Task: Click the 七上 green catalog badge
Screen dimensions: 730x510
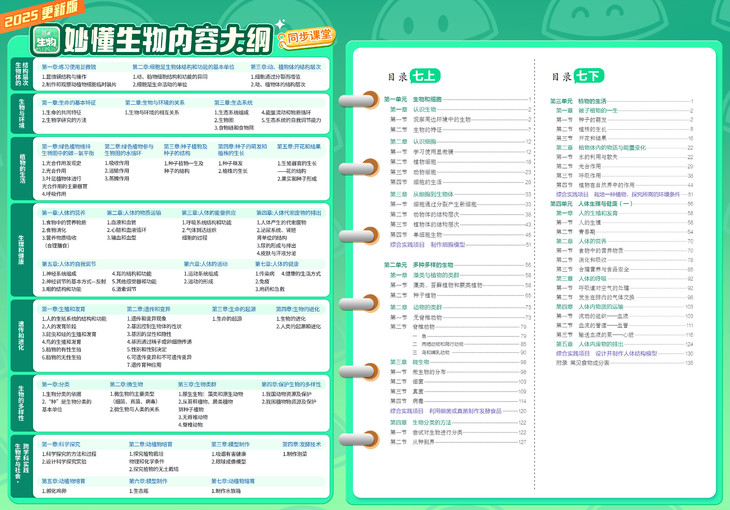Action: click(425, 76)
